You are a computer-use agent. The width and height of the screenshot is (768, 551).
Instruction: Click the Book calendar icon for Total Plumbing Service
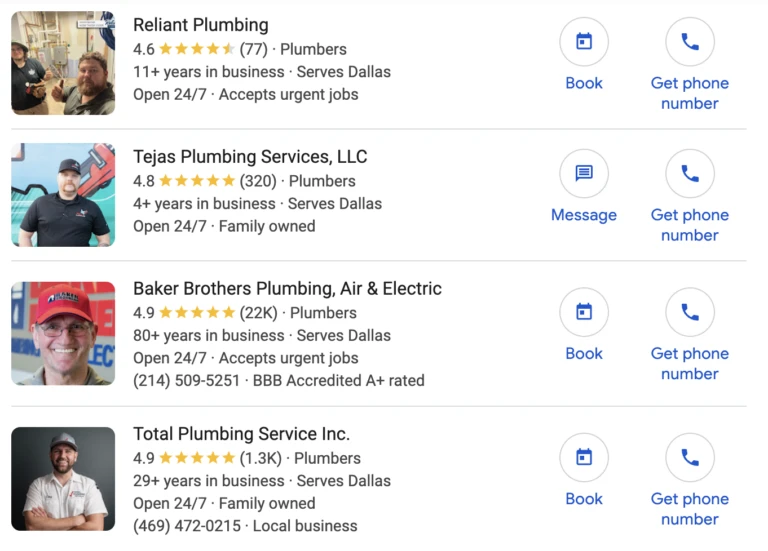[x=584, y=458]
